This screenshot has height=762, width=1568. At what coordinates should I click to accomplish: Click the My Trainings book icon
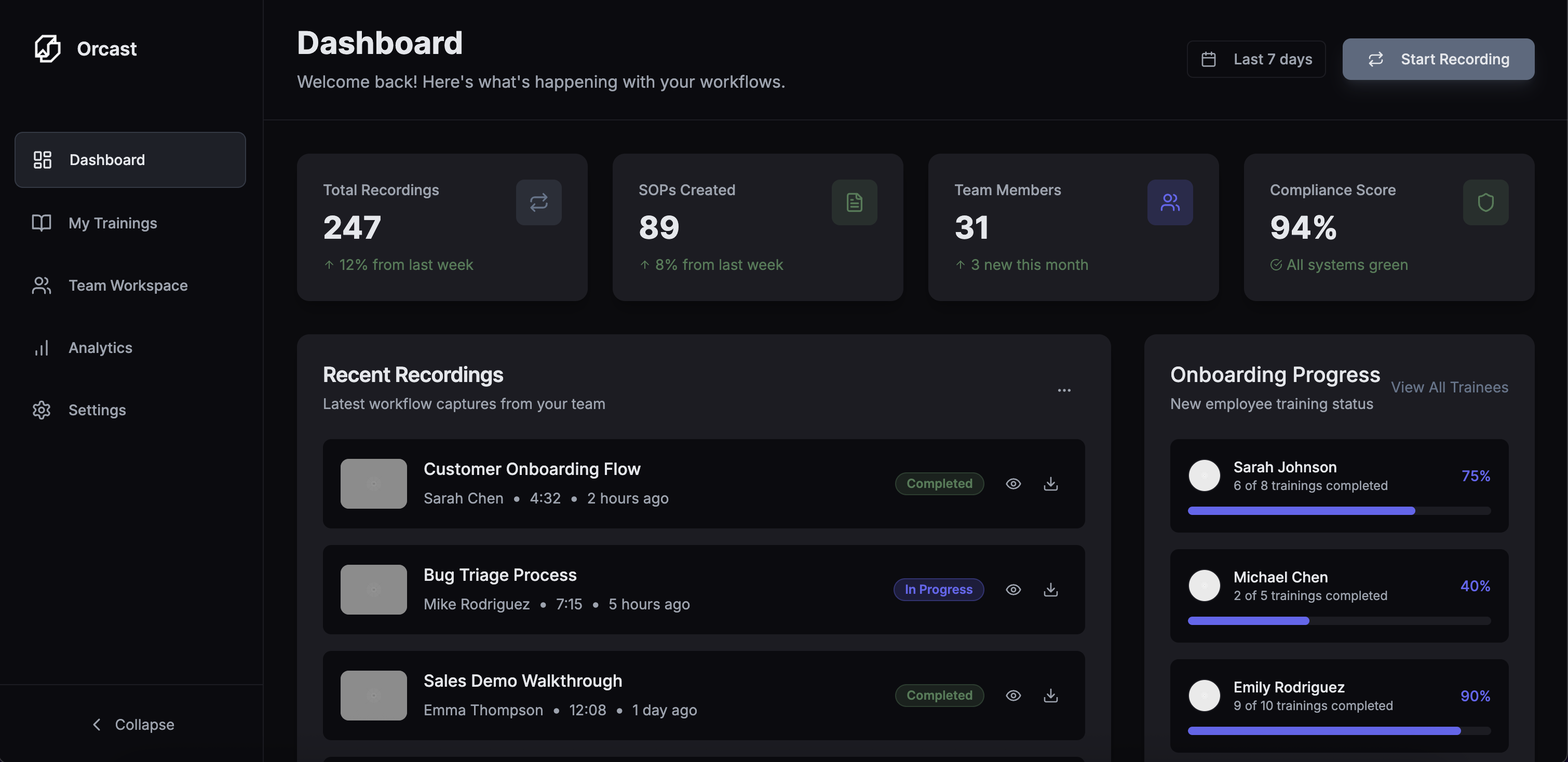tap(42, 223)
